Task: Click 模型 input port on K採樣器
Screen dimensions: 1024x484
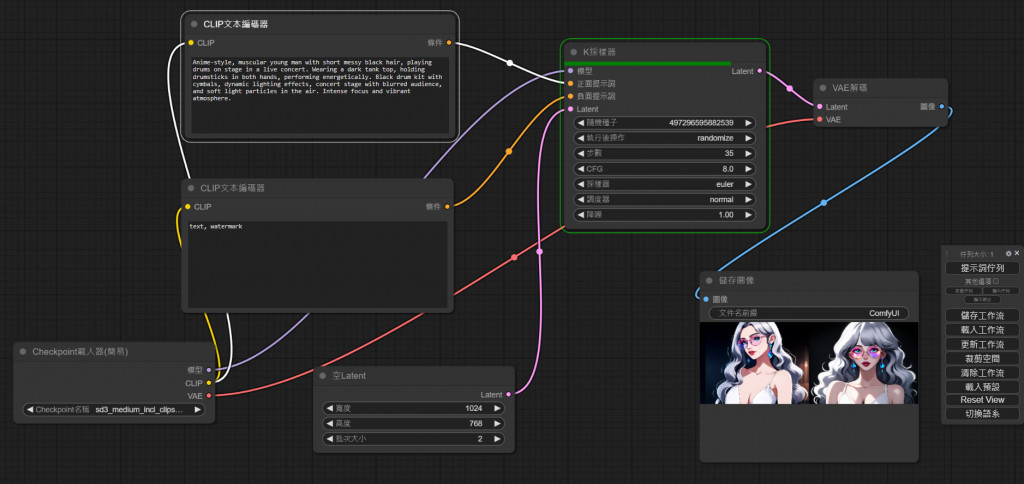Action: pyautogui.click(x=571, y=71)
